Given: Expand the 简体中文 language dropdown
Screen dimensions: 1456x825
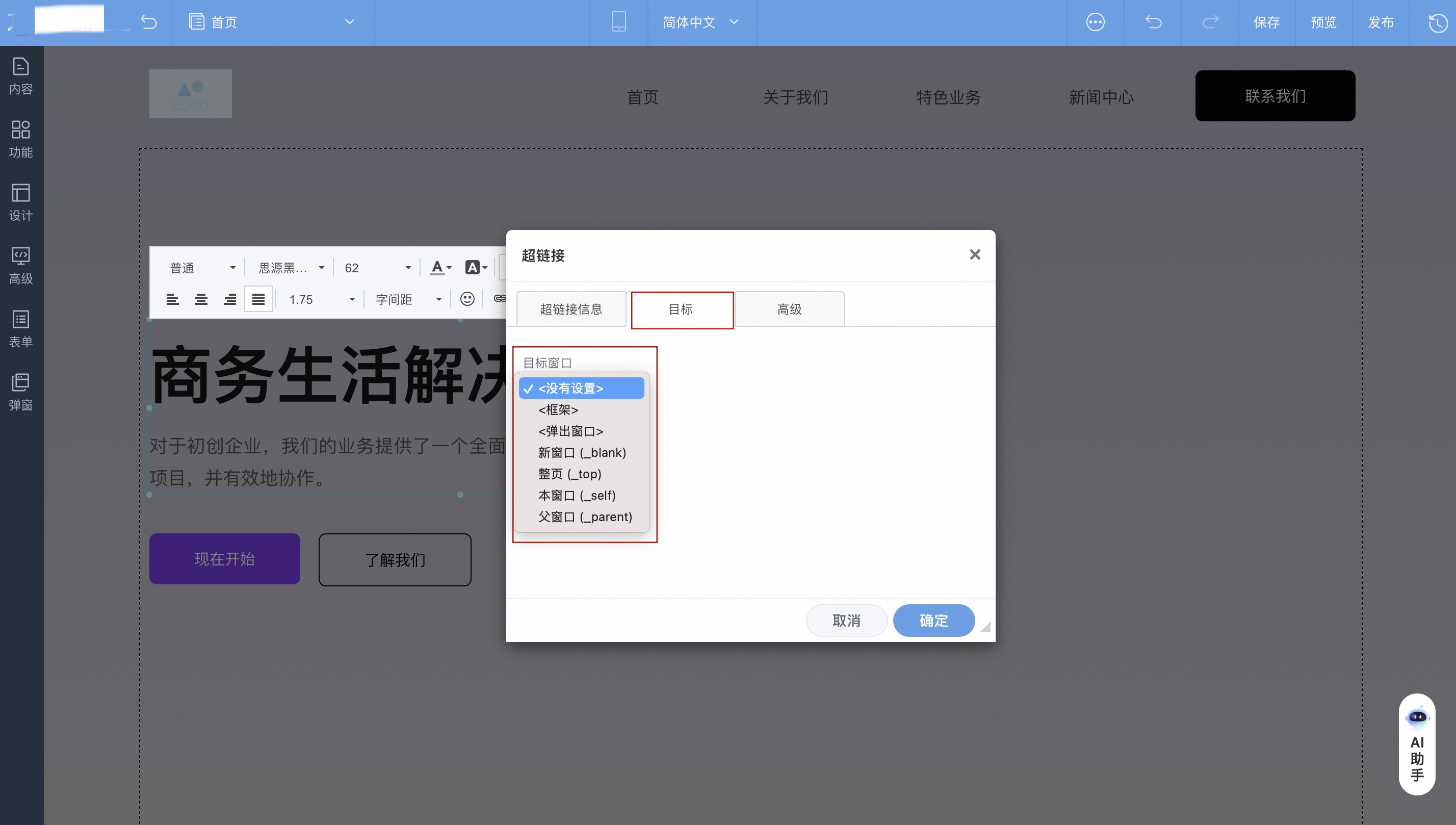Looking at the screenshot, I should pyautogui.click(x=701, y=22).
